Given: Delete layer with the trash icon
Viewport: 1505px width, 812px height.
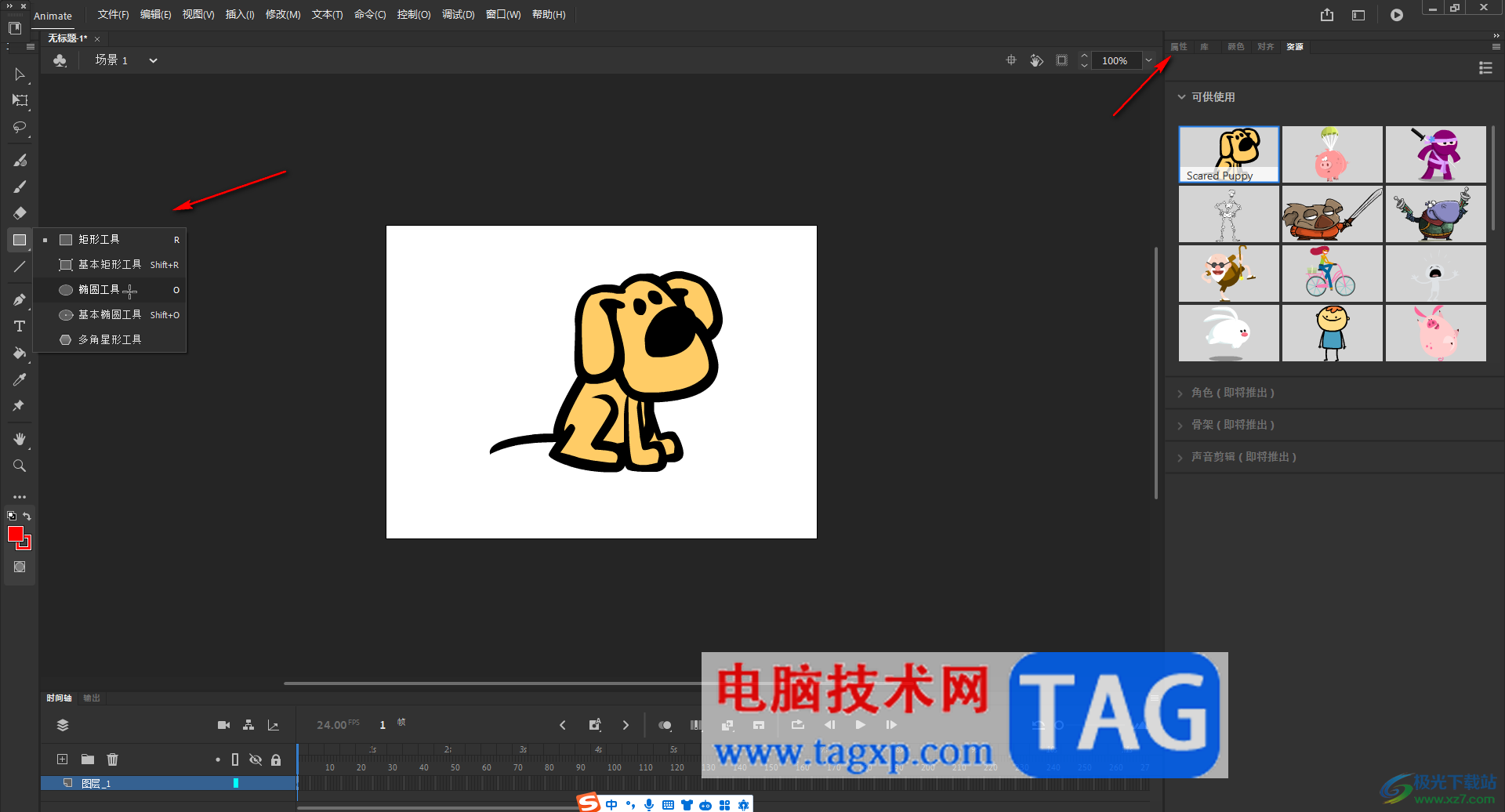Looking at the screenshot, I should 113,759.
